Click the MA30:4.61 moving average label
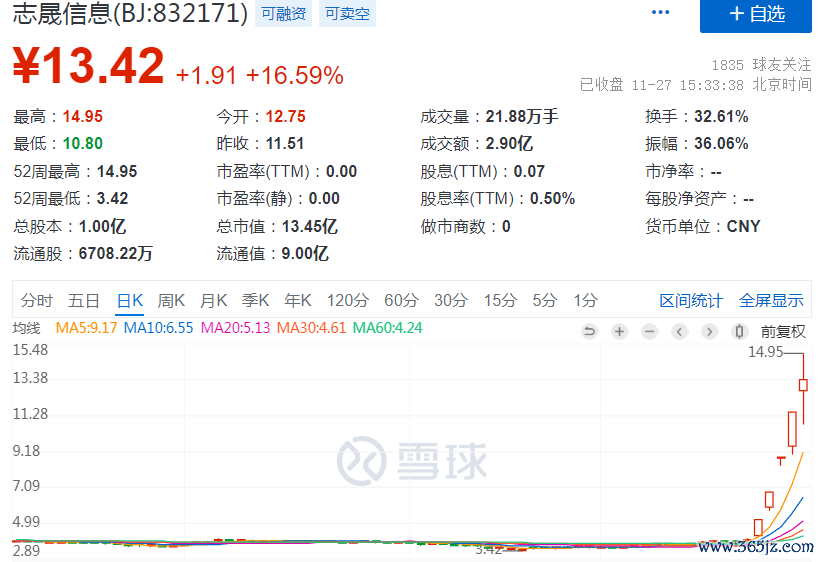The height and width of the screenshot is (562, 821). click(x=312, y=328)
